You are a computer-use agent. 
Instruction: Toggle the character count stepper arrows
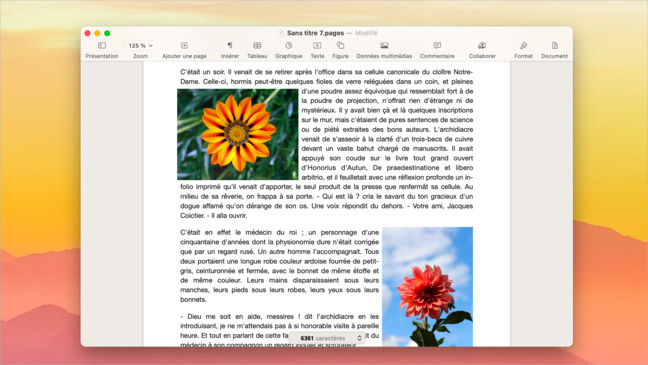[360, 338]
